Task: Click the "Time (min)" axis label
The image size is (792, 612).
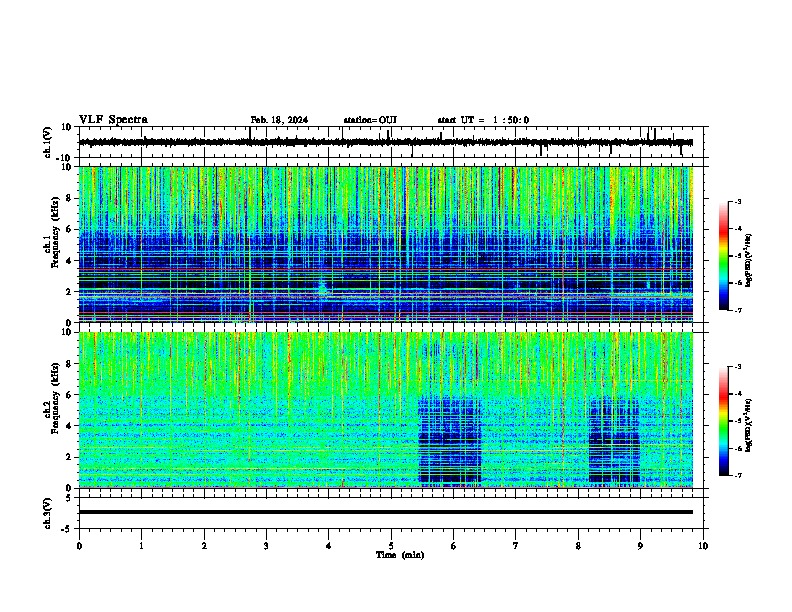Action: pyautogui.click(x=400, y=555)
